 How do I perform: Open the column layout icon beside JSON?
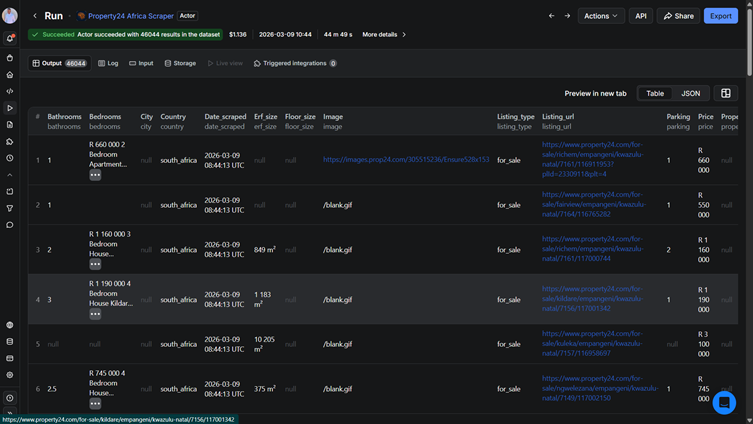click(x=726, y=94)
